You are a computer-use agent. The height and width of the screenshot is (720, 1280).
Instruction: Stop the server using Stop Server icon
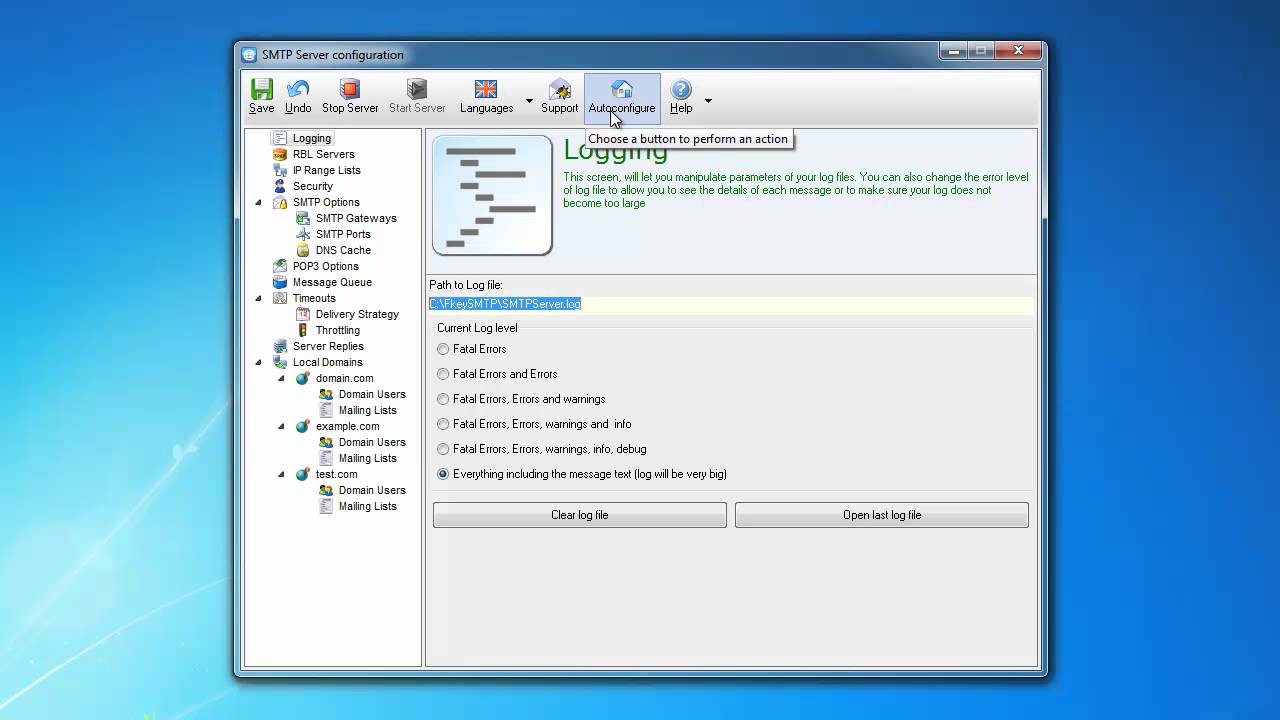[349, 89]
